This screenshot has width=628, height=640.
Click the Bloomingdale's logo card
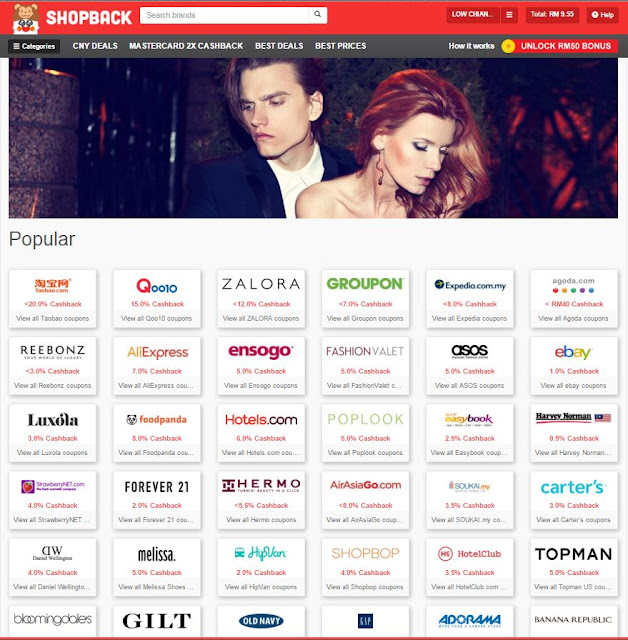pos(53,621)
